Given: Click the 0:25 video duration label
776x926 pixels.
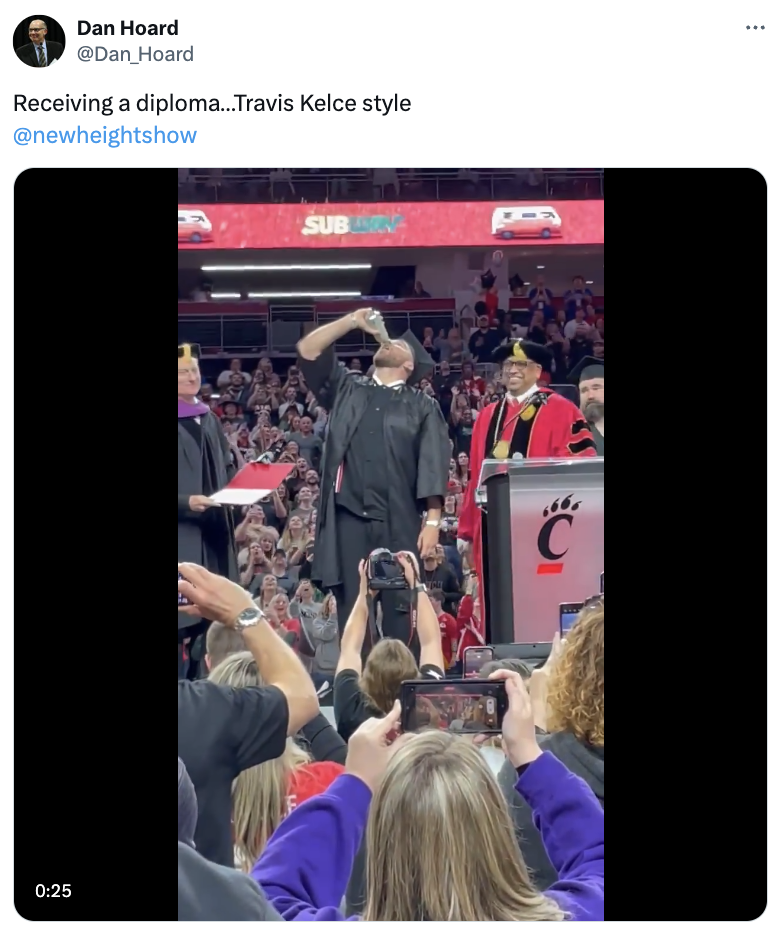Looking at the screenshot, I should pos(53,891).
